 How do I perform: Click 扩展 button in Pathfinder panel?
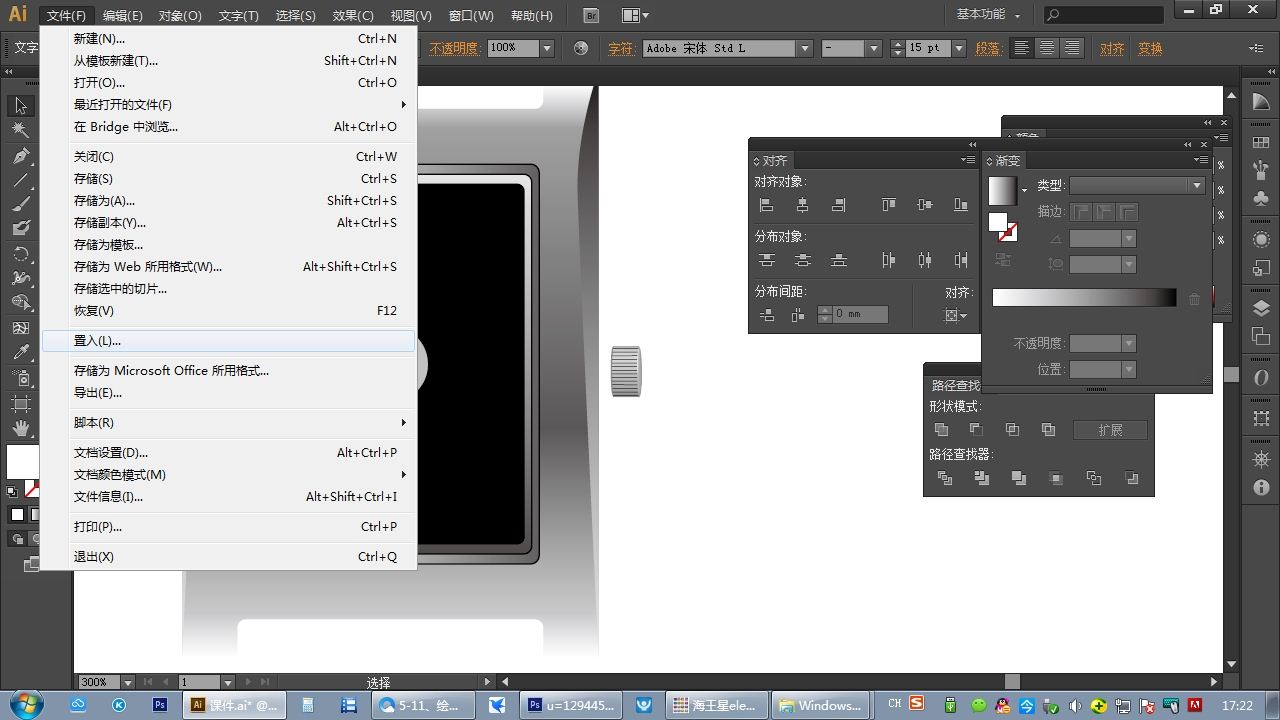pyautogui.click(x=1110, y=430)
